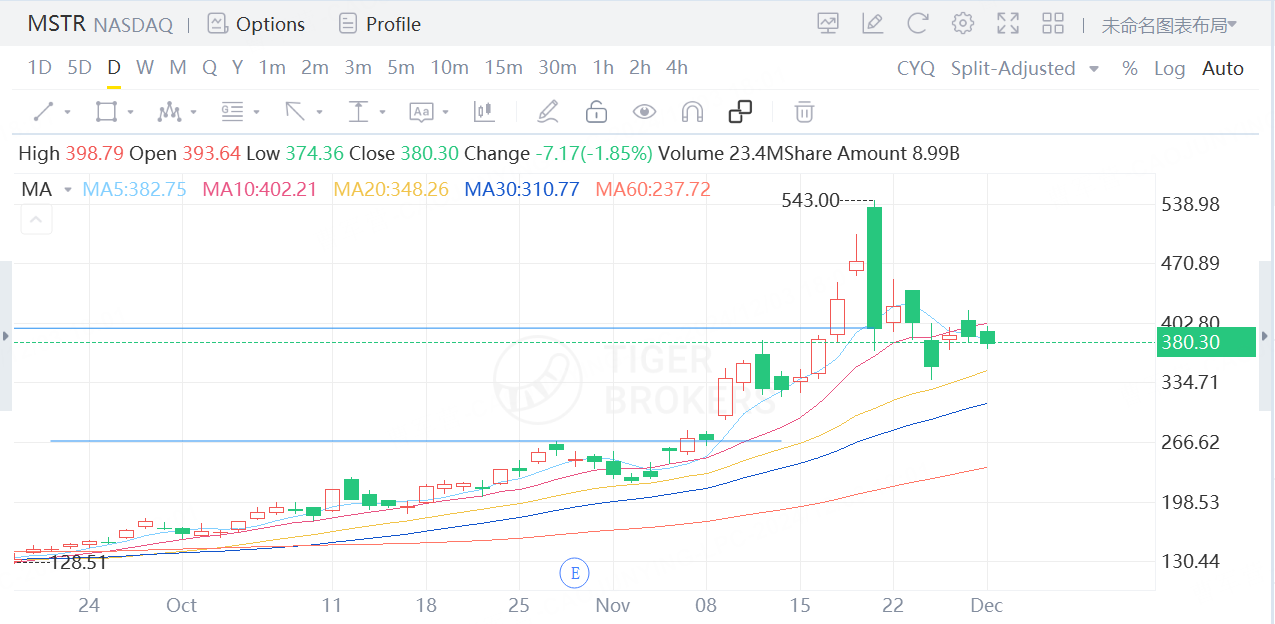The width and height of the screenshot is (1275, 624).
Task: Toggle drawings visibility eye icon
Action: pos(644,112)
